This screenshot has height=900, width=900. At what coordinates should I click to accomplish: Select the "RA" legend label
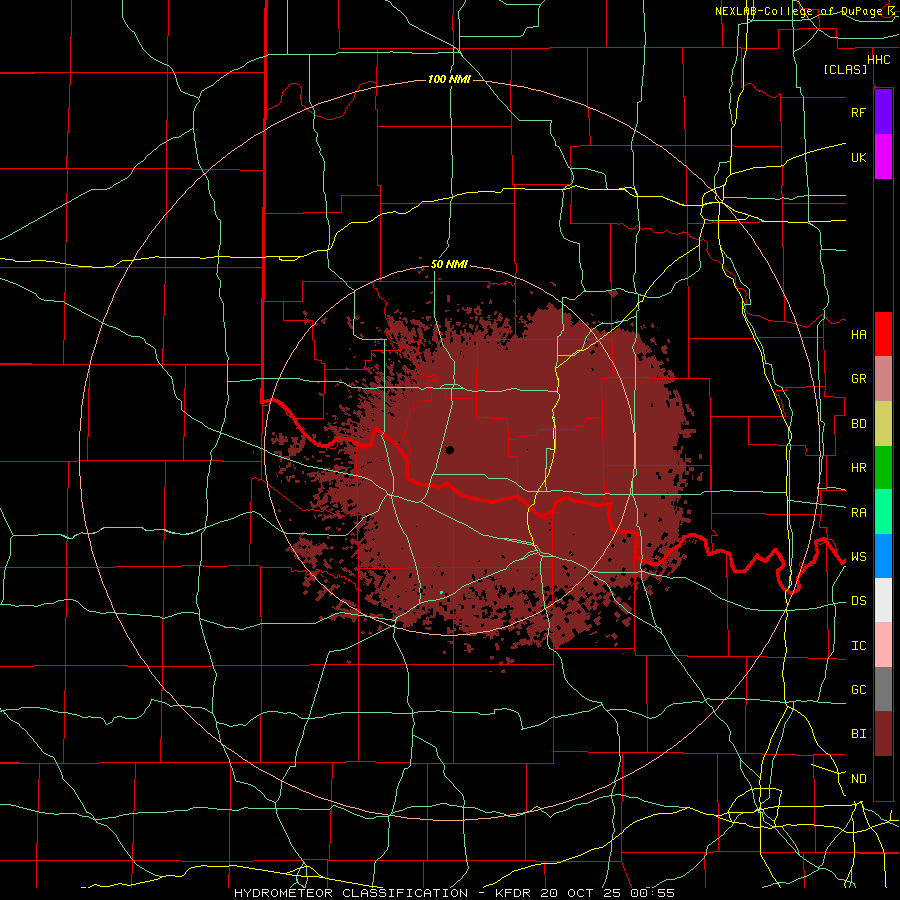tap(858, 513)
